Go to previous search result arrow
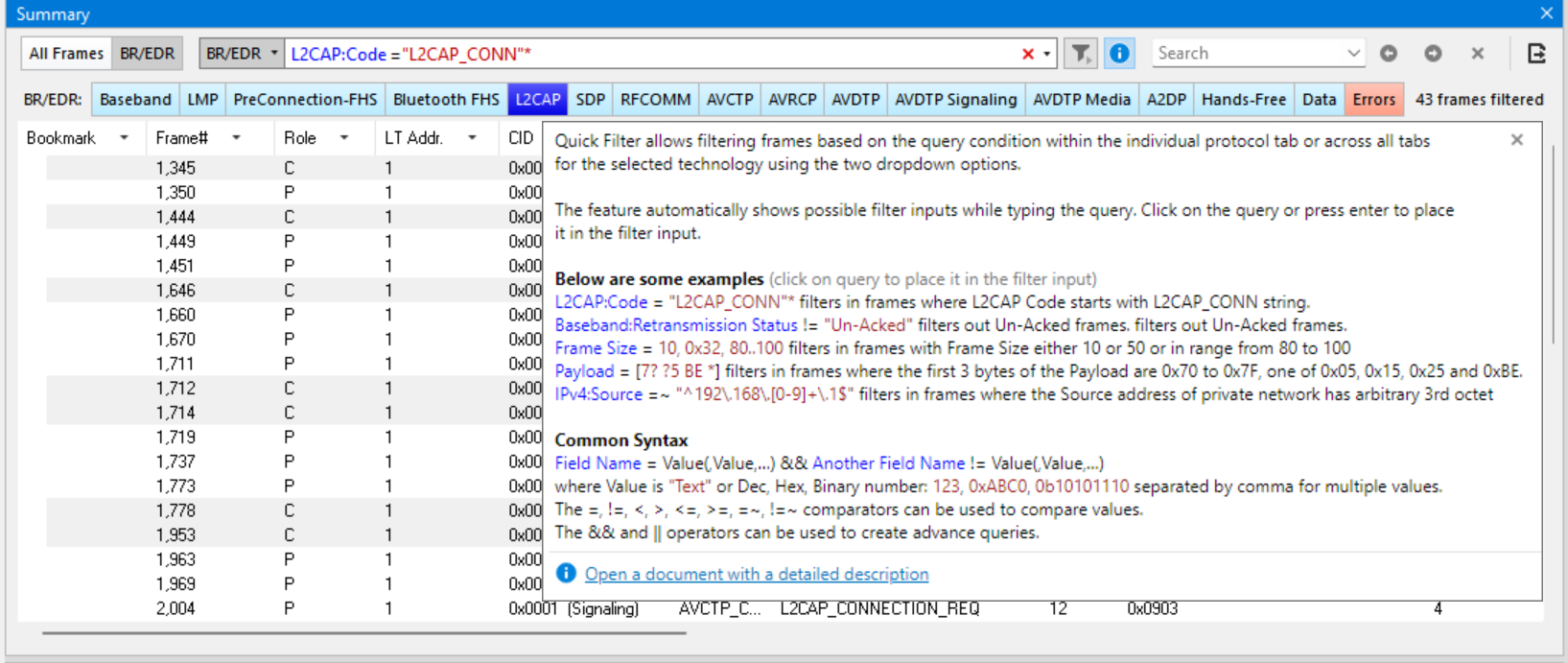This screenshot has height=663, width=1568. tap(1388, 54)
